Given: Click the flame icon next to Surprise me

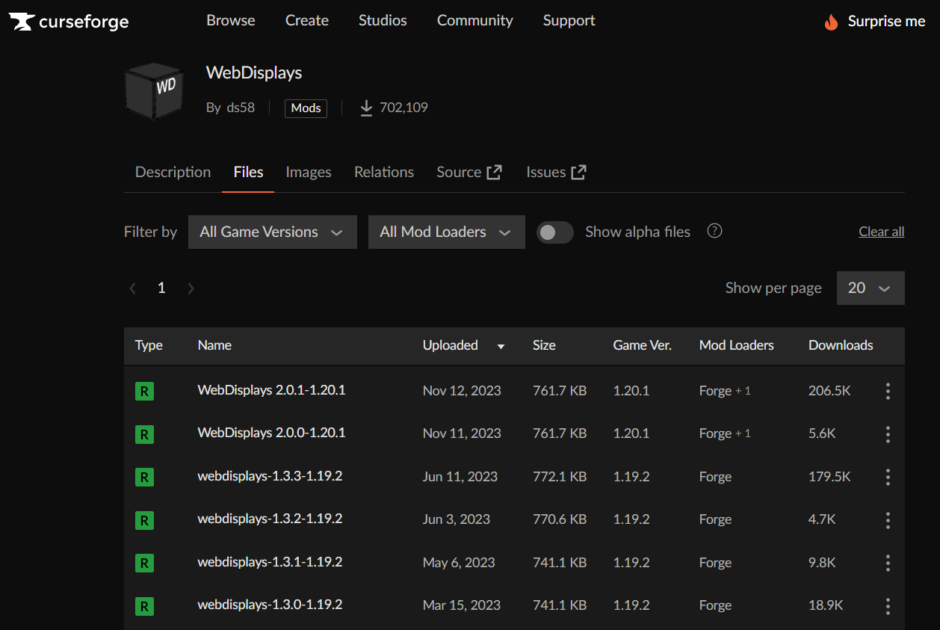Looking at the screenshot, I should pyautogui.click(x=829, y=20).
